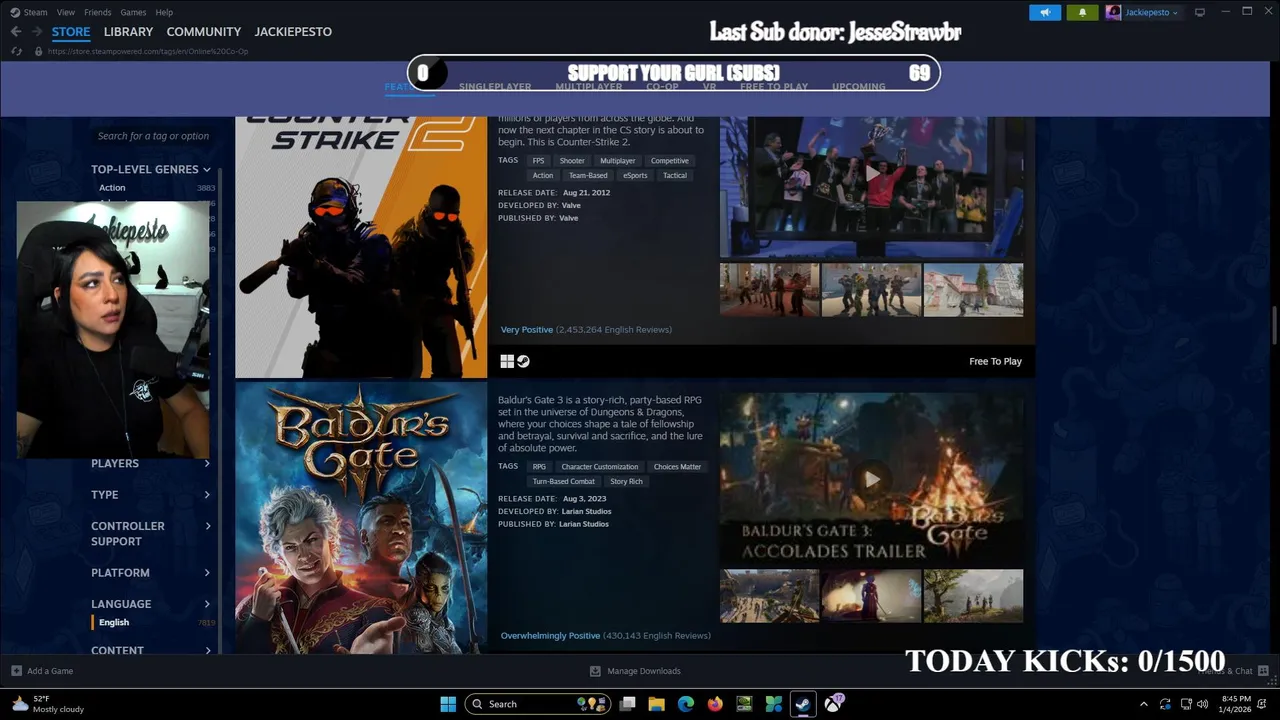Click the Jackiepesto profile avatar
The width and height of the screenshot is (1280, 720).
pos(1113,12)
